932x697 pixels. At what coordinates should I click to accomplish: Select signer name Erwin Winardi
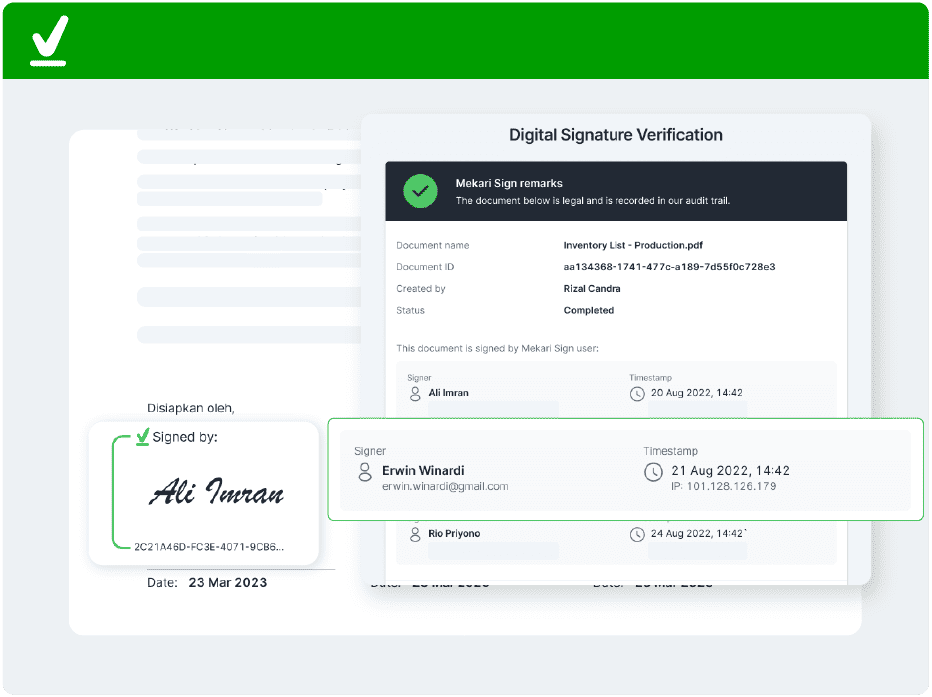point(423,471)
